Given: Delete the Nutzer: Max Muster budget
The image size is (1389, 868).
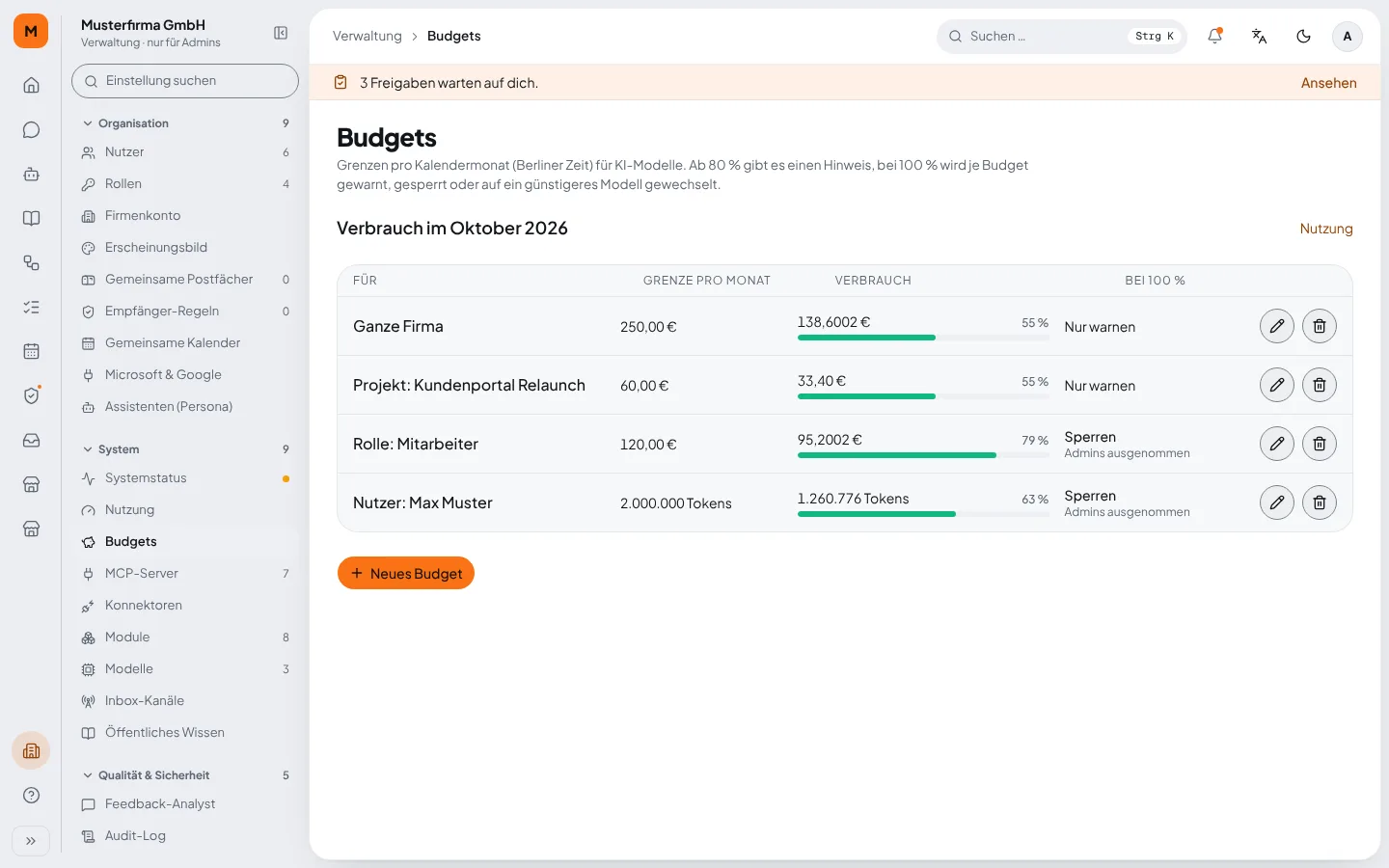Looking at the screenshot, I should 1320,502.
